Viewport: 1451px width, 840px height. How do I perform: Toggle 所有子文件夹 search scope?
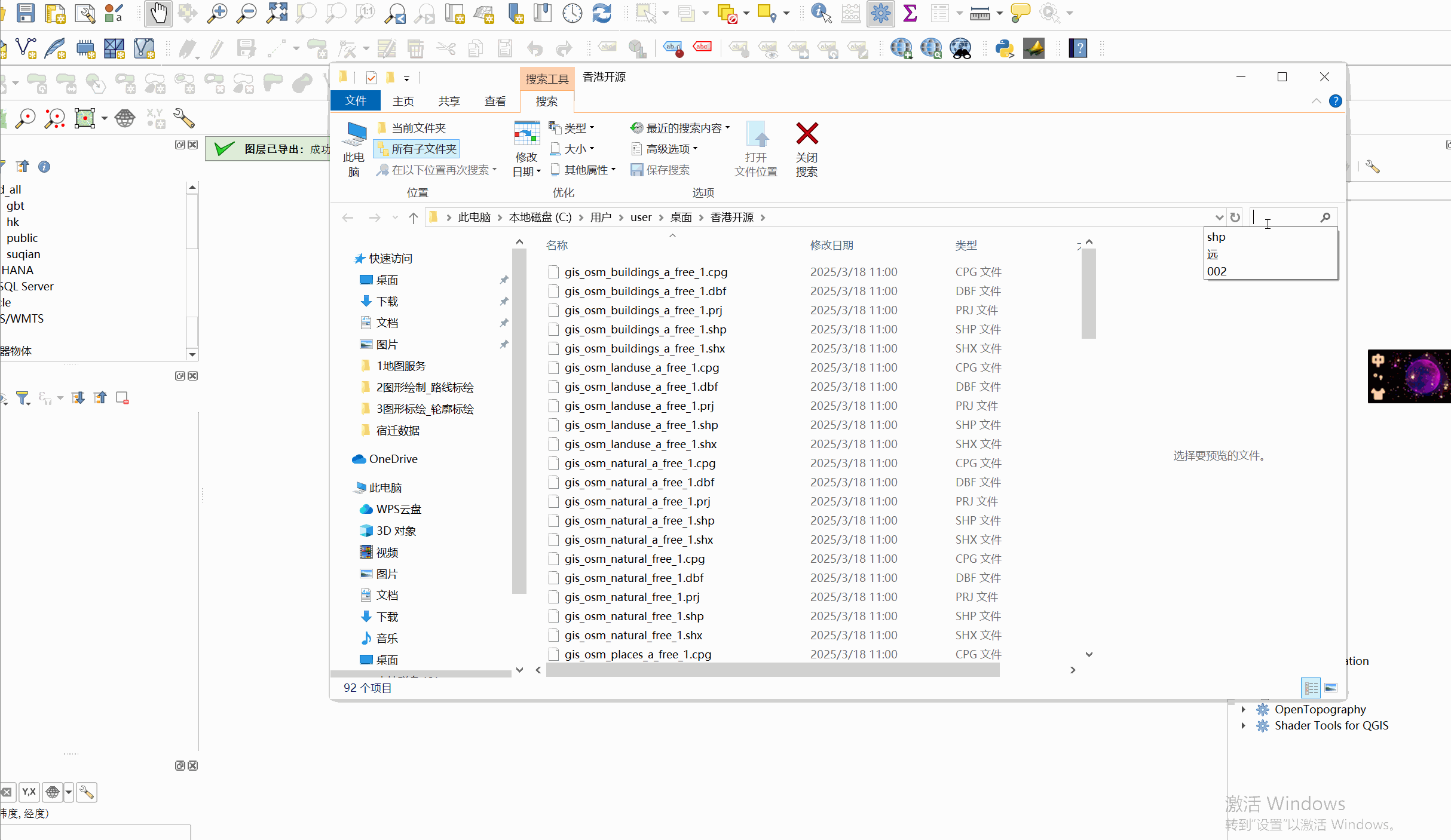[x=416, y=149]
